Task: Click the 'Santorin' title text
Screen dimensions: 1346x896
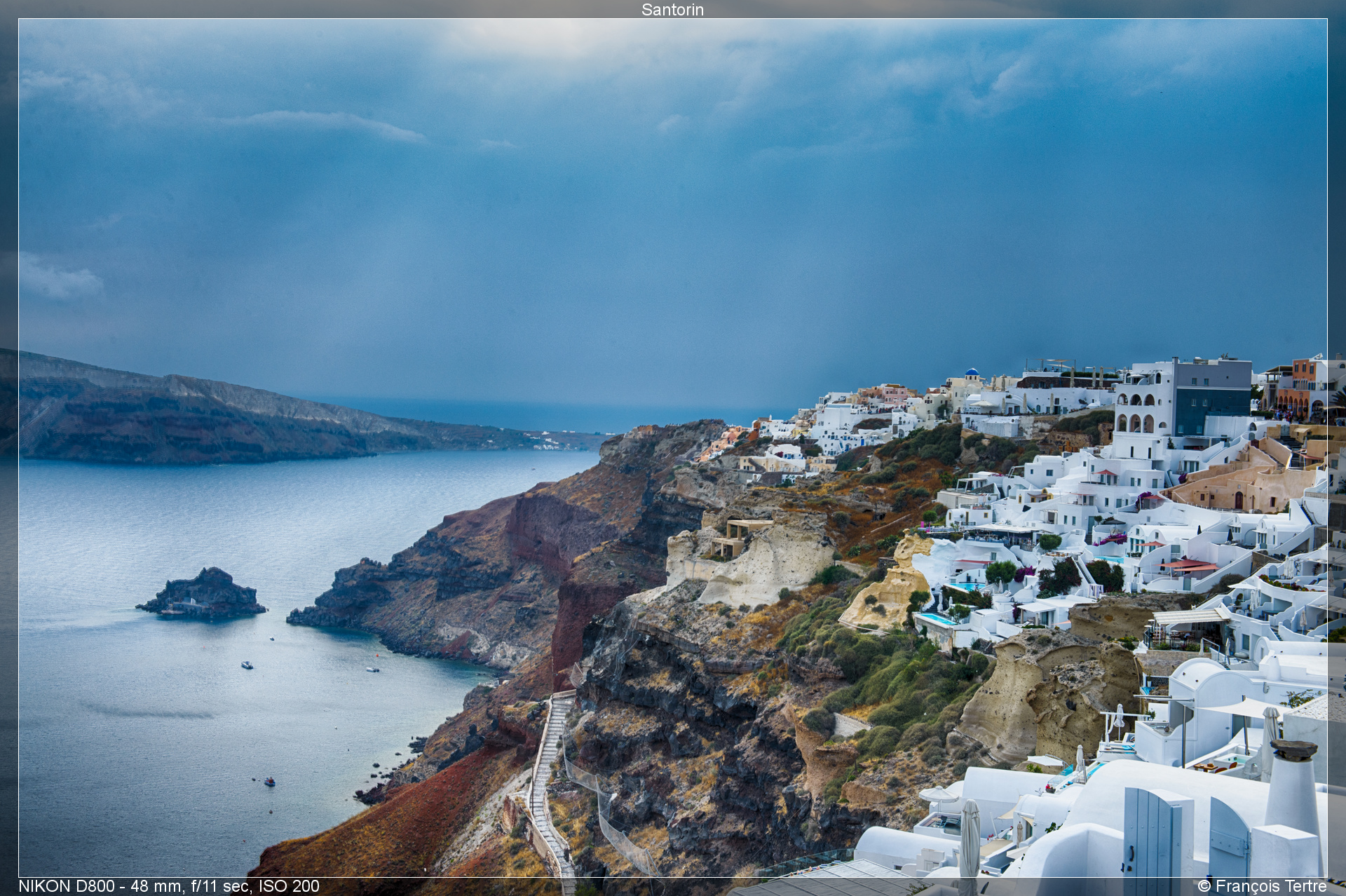Action: click(672, 10)
